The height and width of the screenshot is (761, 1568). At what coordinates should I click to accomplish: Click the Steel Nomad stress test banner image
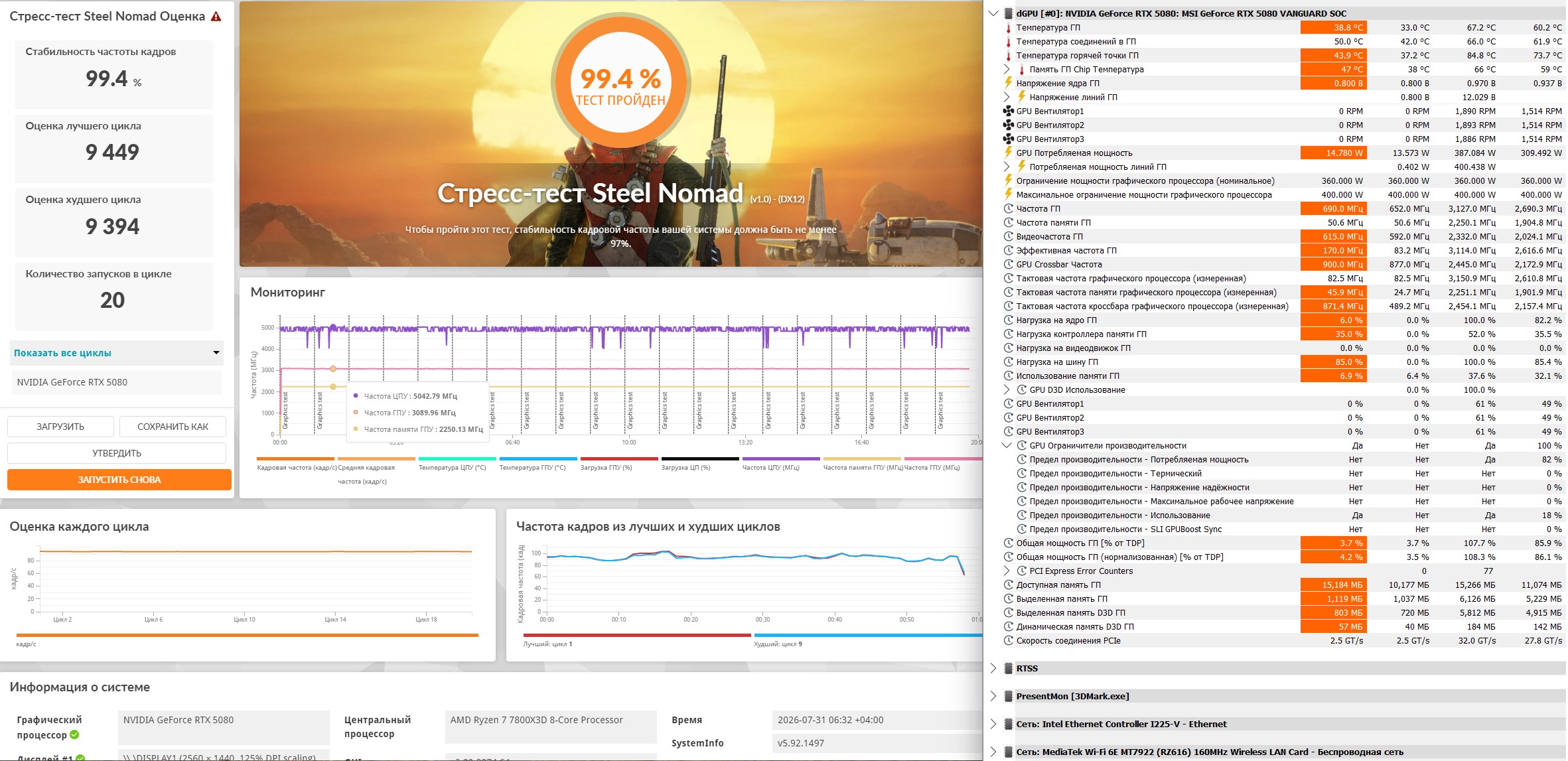610,134
